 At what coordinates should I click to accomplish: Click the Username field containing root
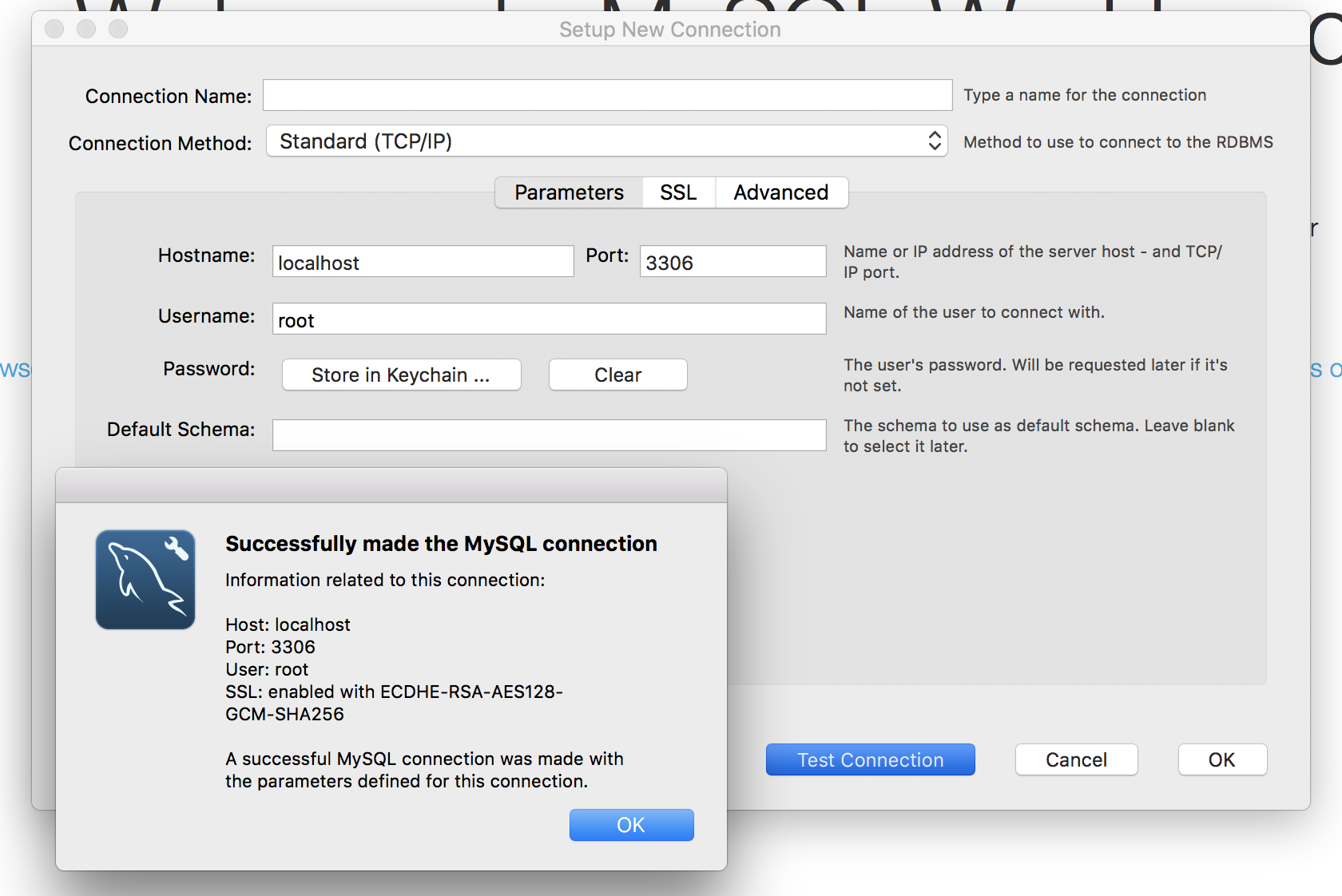550,319
